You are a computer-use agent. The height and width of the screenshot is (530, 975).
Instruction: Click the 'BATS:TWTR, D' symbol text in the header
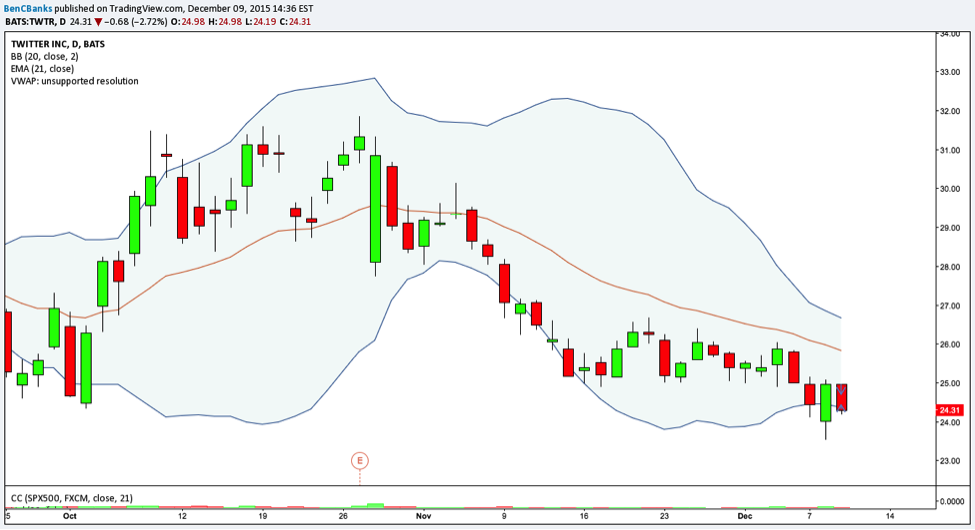pos(35,22)
